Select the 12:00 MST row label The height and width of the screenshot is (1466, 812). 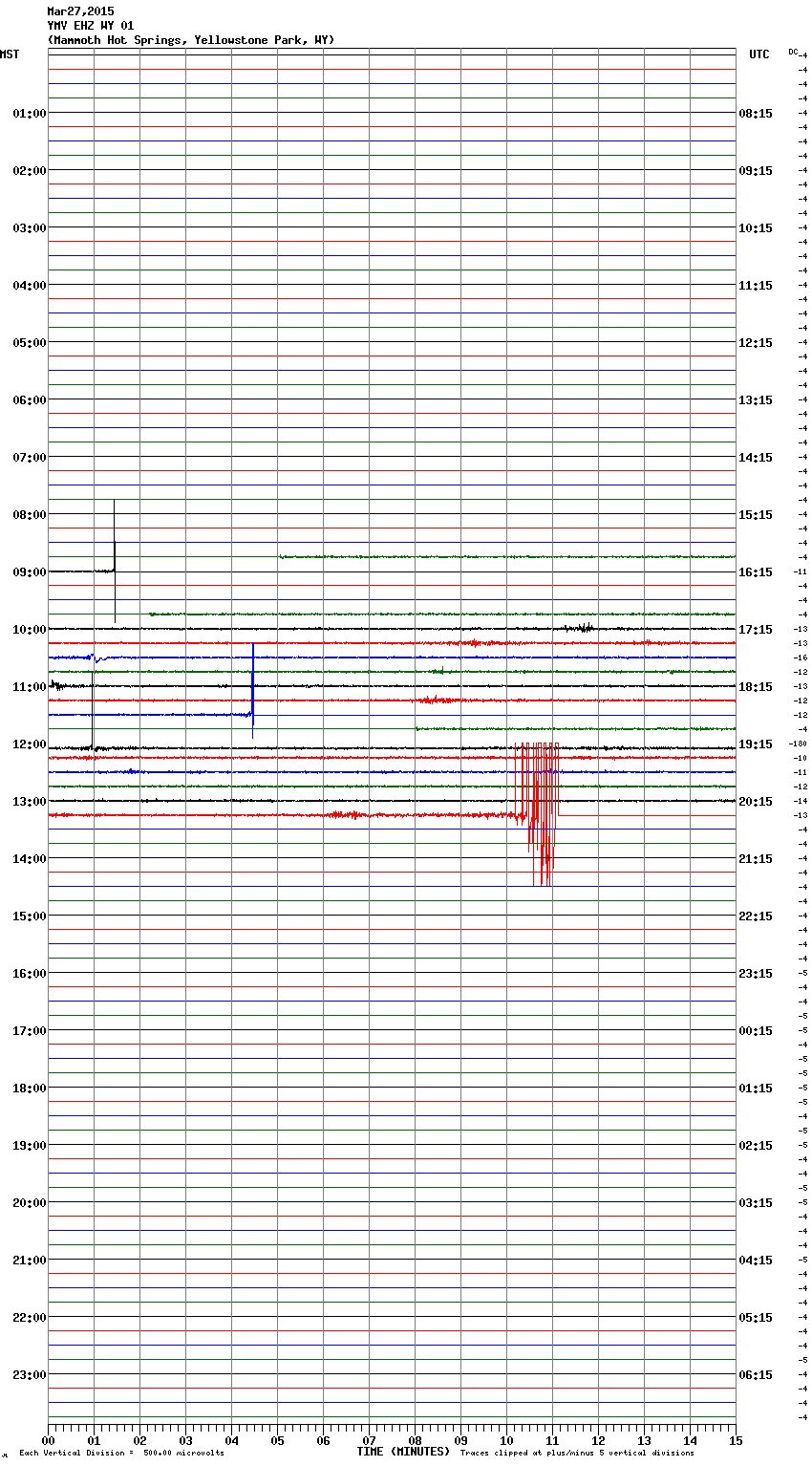pyautogui.click(x=30, y=744)
